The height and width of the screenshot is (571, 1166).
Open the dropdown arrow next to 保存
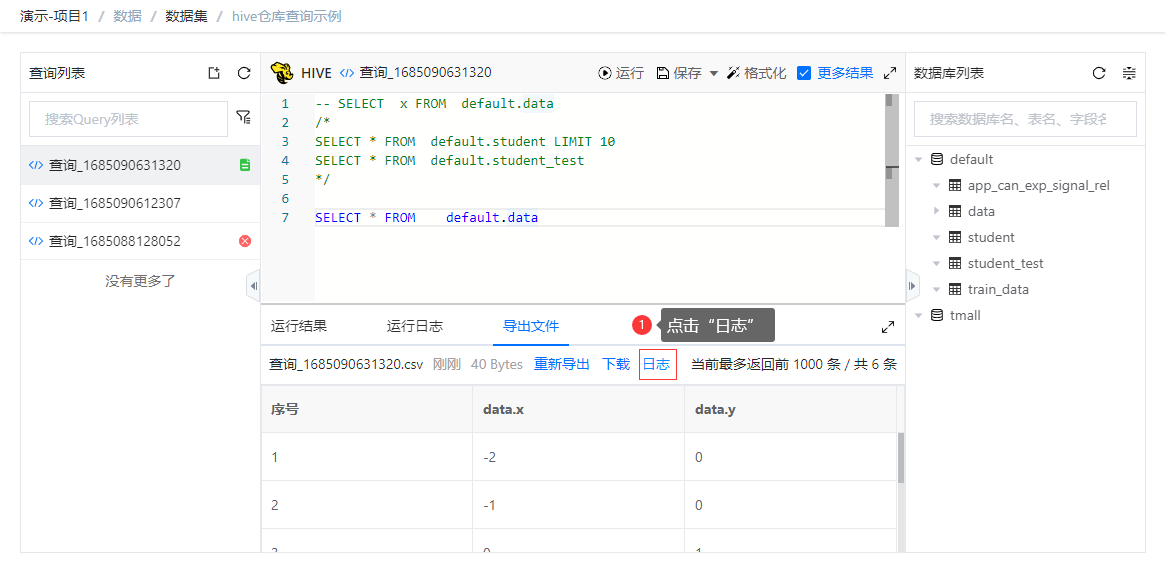tap(714, 73)
